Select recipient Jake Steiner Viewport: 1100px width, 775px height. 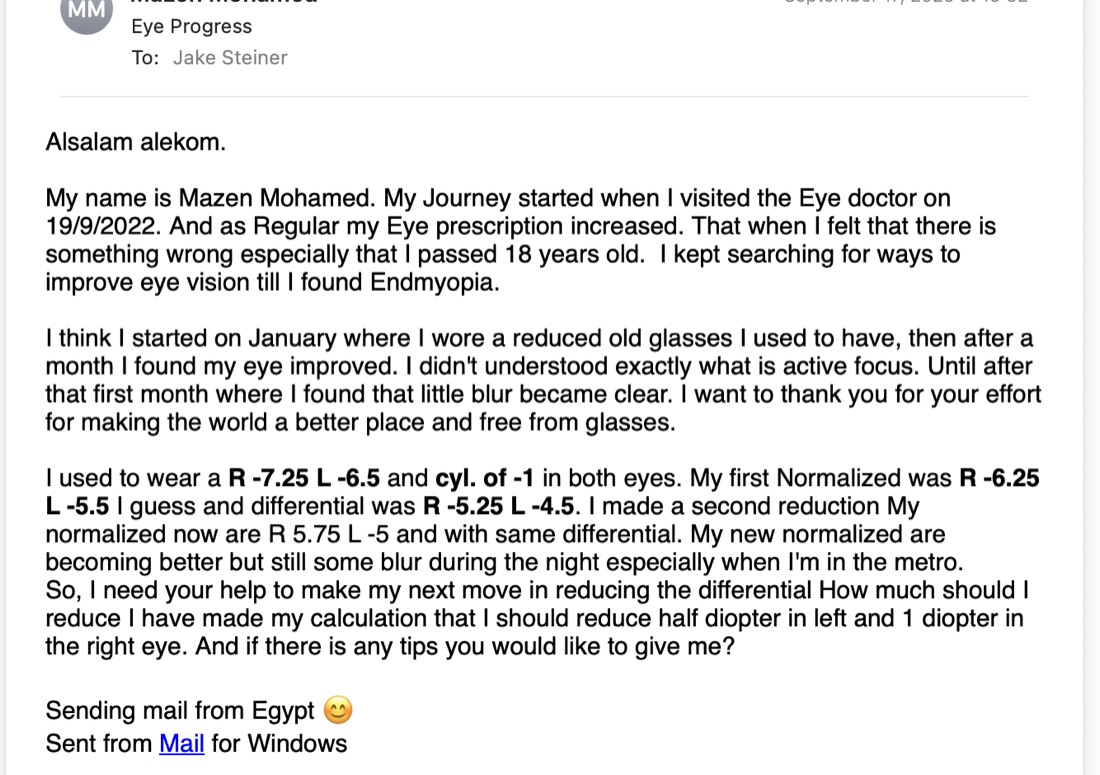coord(230,58)
